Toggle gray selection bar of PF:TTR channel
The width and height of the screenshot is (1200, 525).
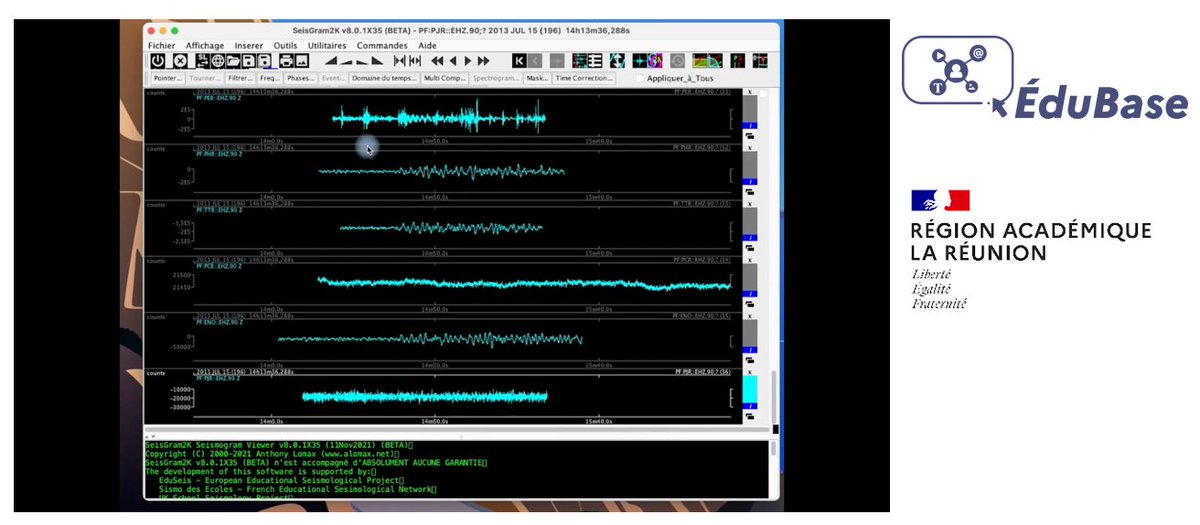(750, 221)
